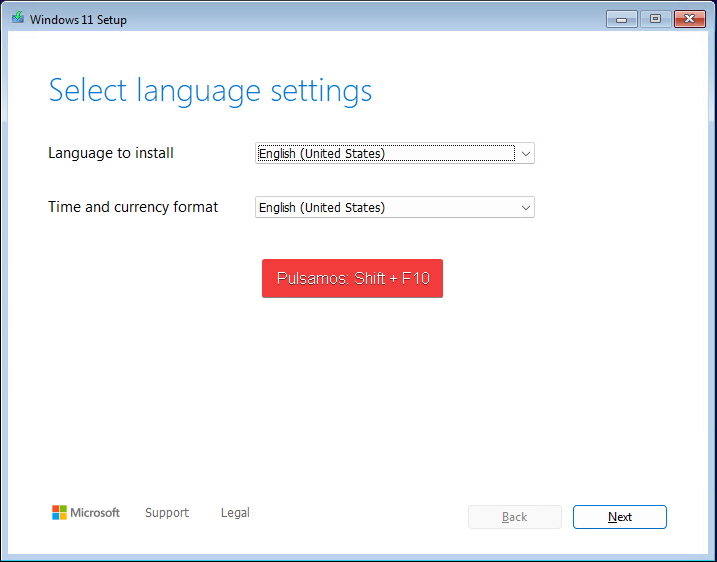The width and height of the screenshot is (717, 562).
Task: Click the Windows Setup icon in title bar
Action: click(x=18, y=18)
